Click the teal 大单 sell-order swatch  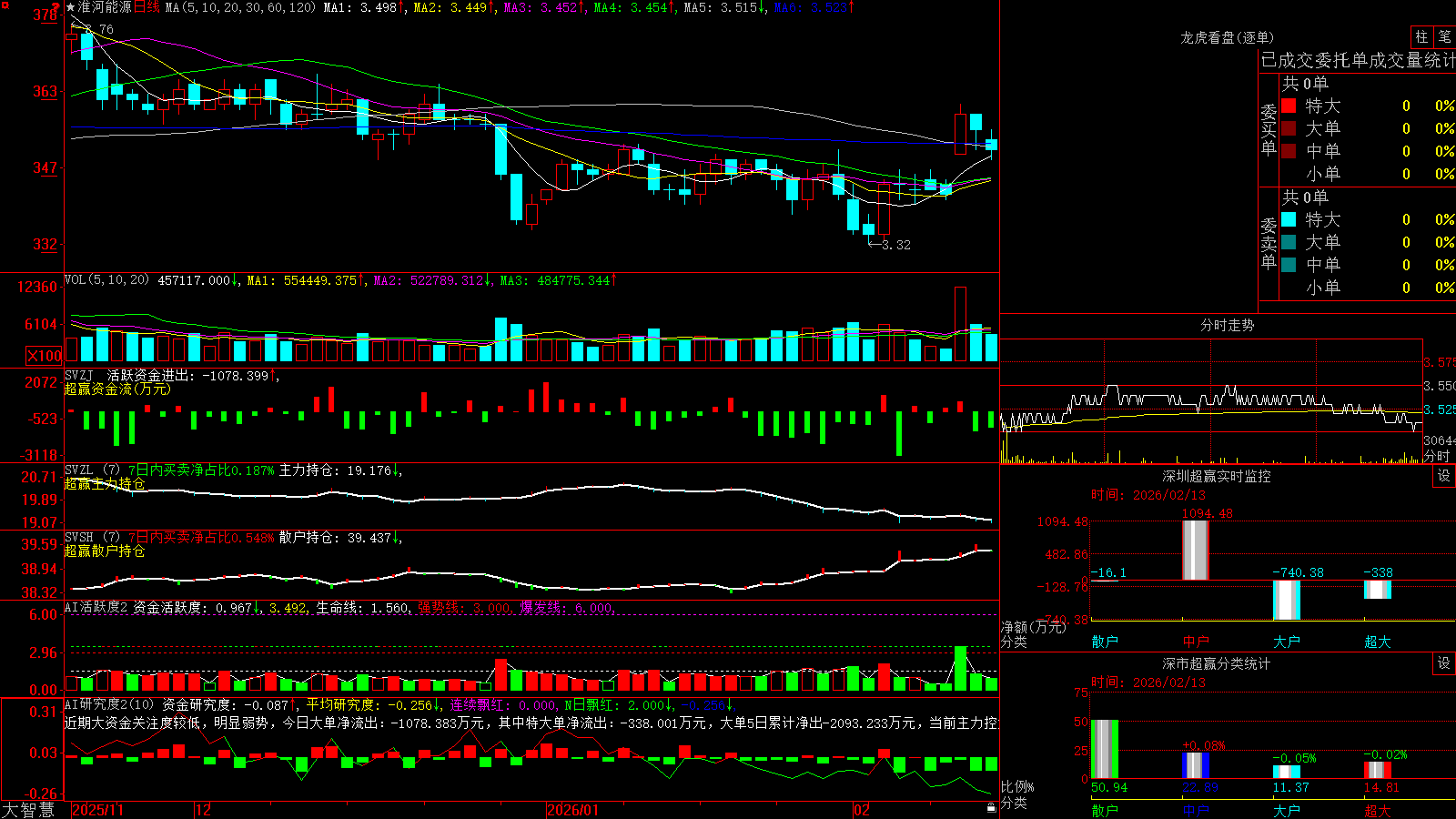click(x=1289, y=242)
